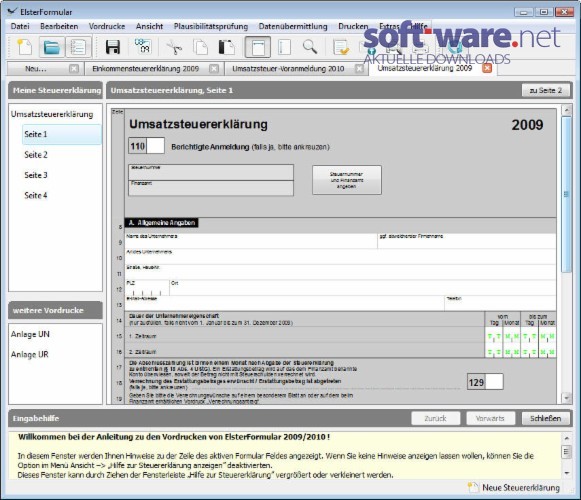Close the Umsatzsteuer-Voranmeldung 2010 tab
Image resolution: width=581 pixels, height=500 pixels.
(359, 69)
